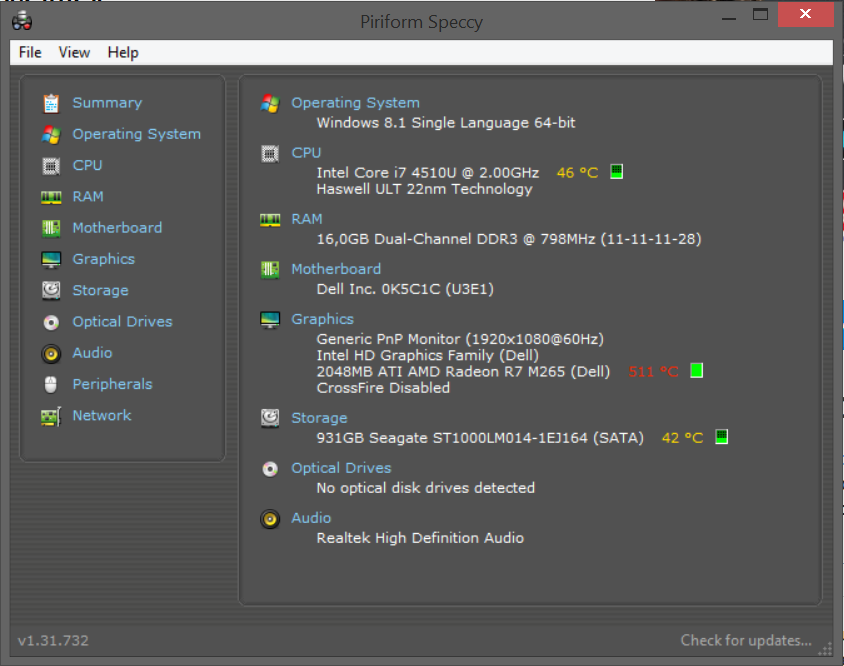This screenshot has width=844, height=666.
Task: Click the 42 °C storage temperature reading
Action: [683, 438]
